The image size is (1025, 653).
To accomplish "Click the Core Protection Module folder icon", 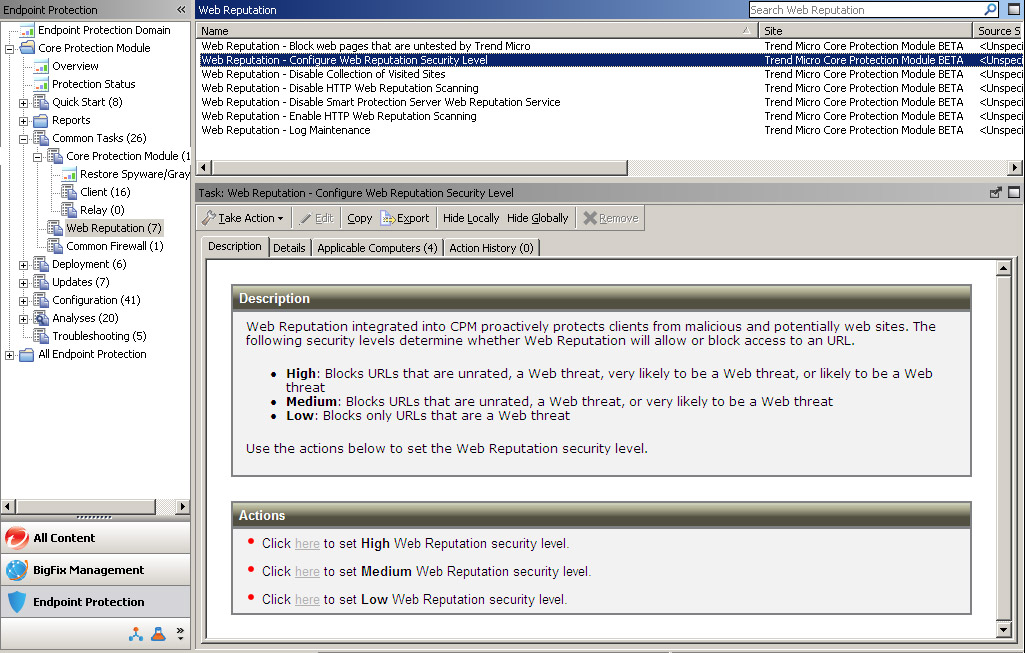I will [27, 48].
